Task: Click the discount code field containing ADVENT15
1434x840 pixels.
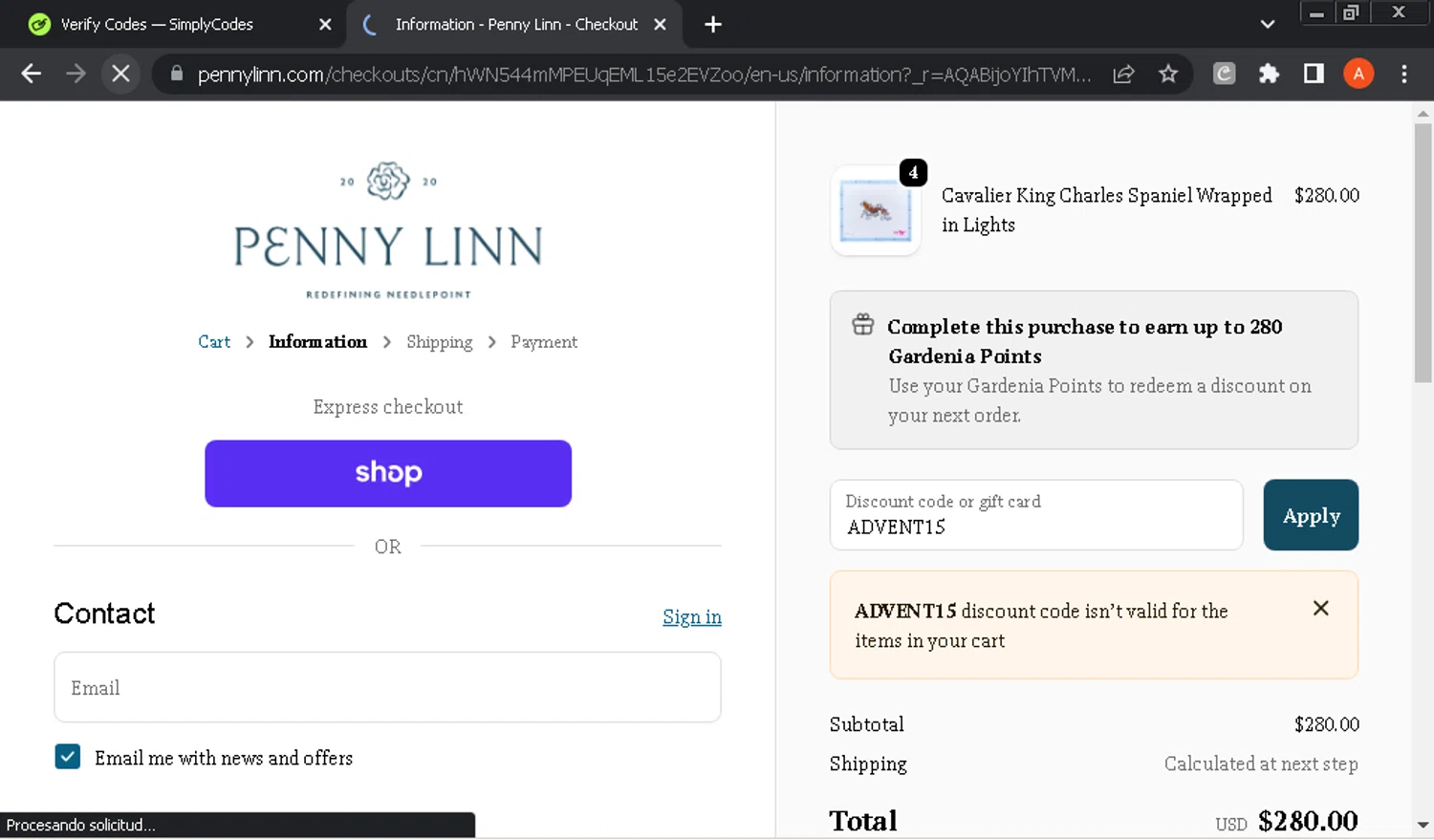Action: pos(1036,515)
